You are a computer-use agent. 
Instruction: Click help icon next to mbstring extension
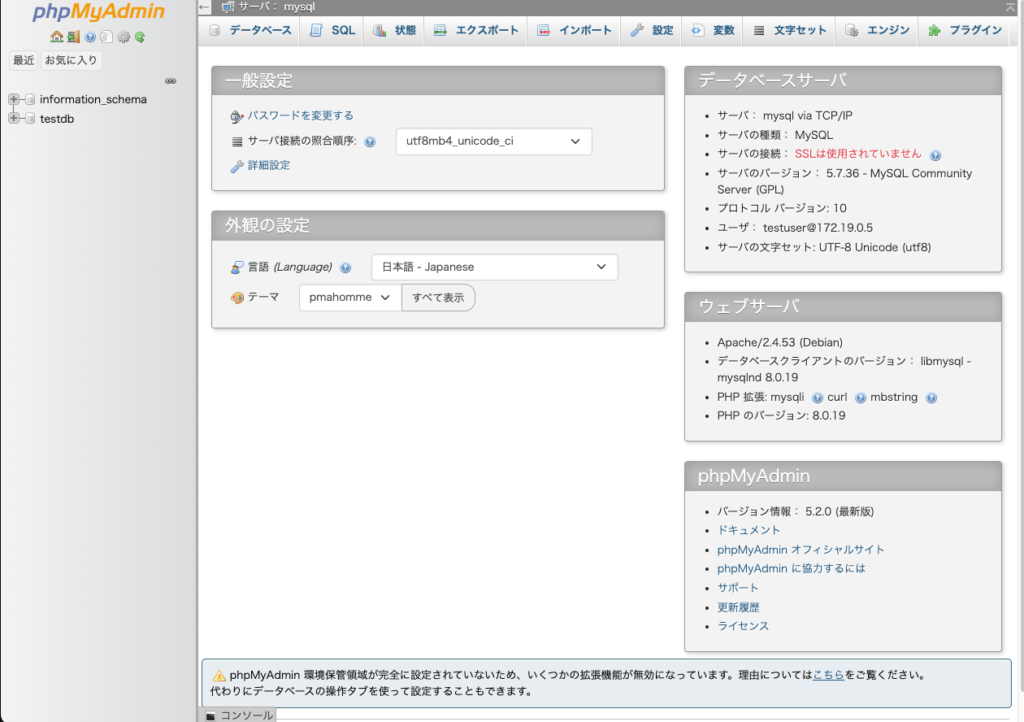click(x=931, y=398)
